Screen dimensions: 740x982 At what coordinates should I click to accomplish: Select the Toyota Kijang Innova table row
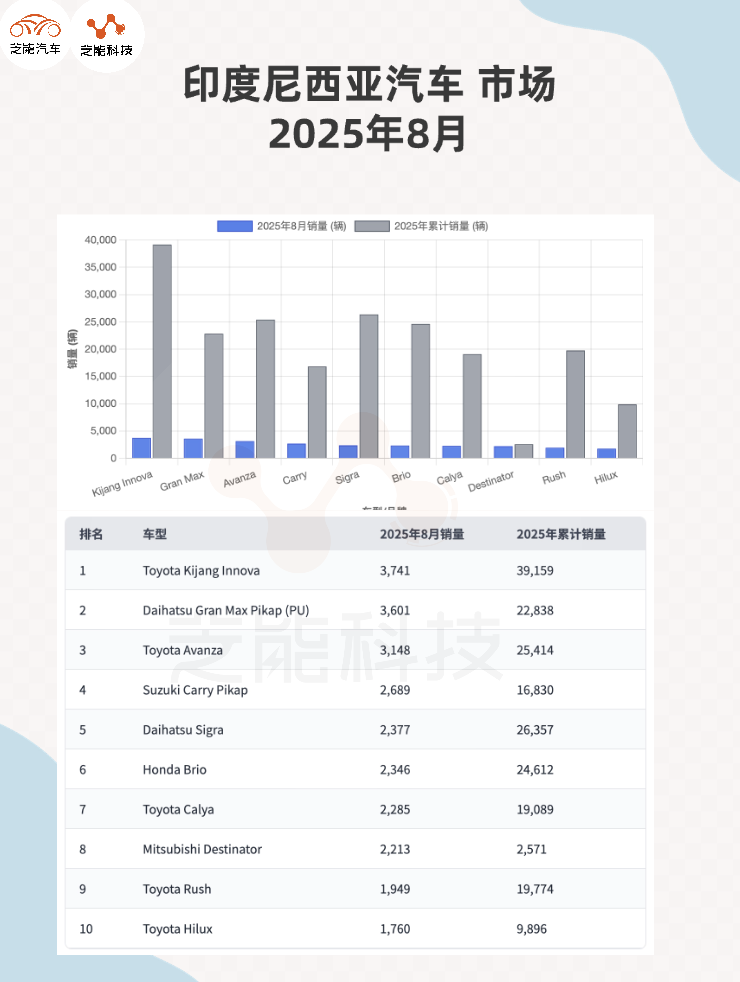[x=201, y=570]
